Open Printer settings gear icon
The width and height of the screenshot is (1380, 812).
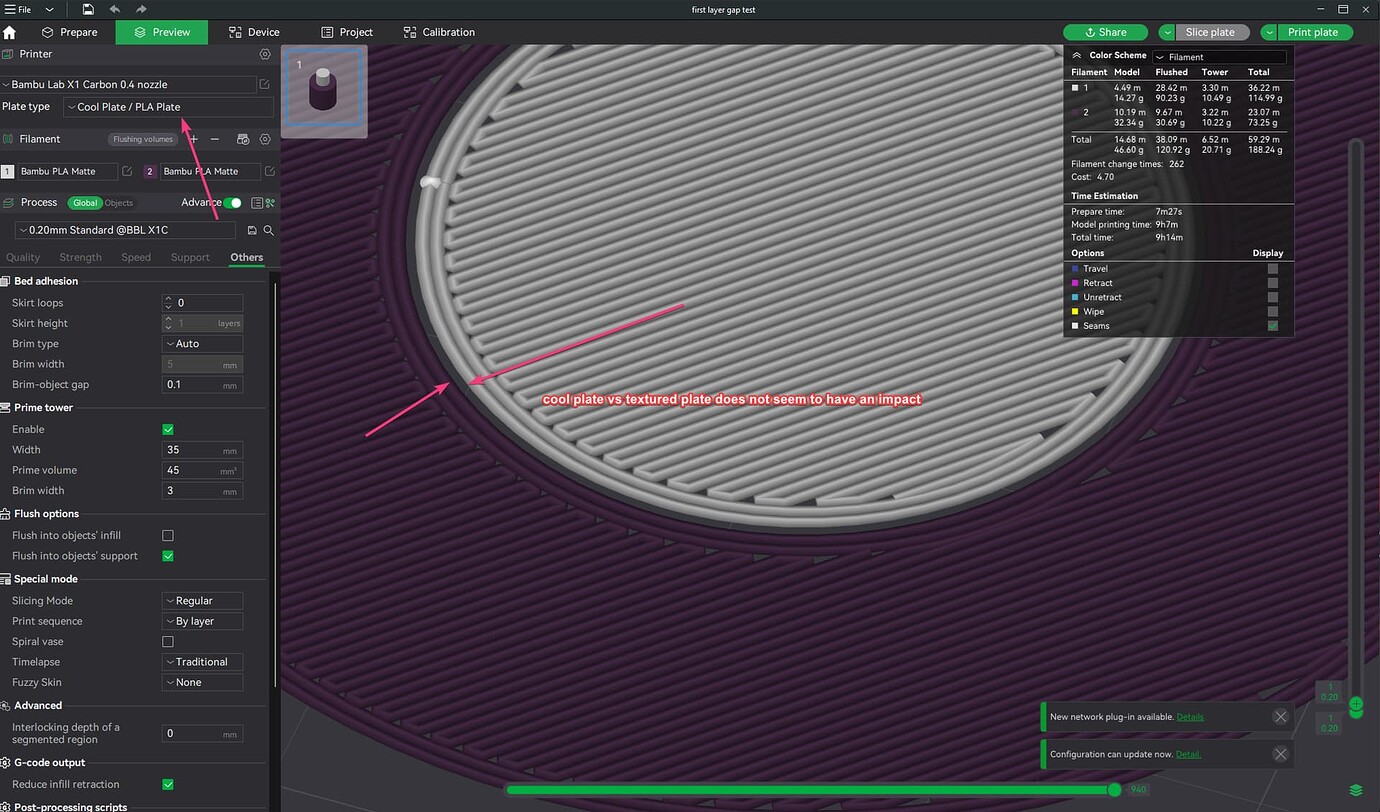(x=265, y=54)
